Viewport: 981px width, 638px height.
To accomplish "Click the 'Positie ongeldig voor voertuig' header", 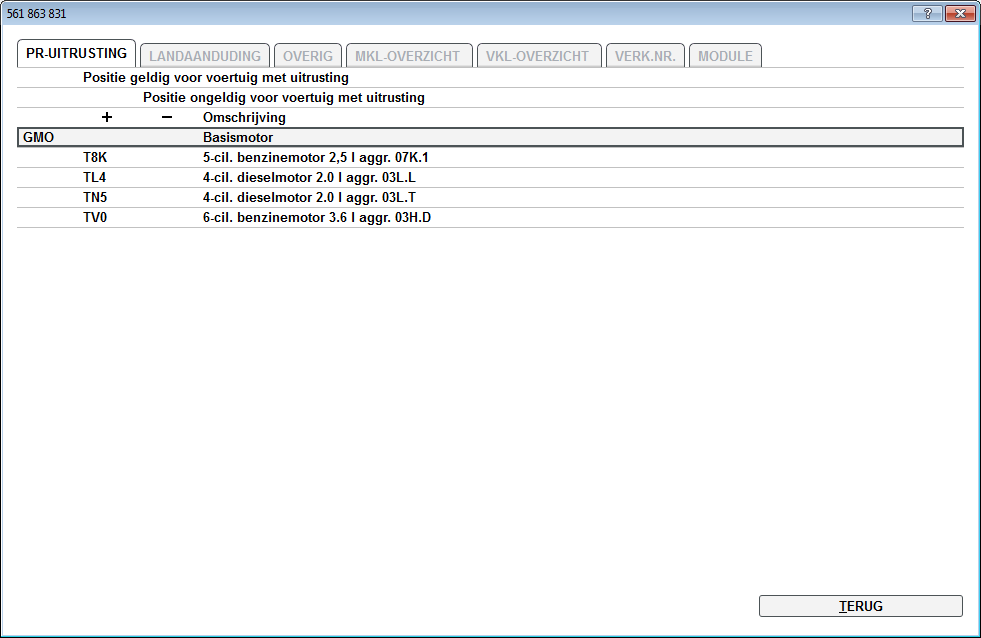I will [284, 98].
